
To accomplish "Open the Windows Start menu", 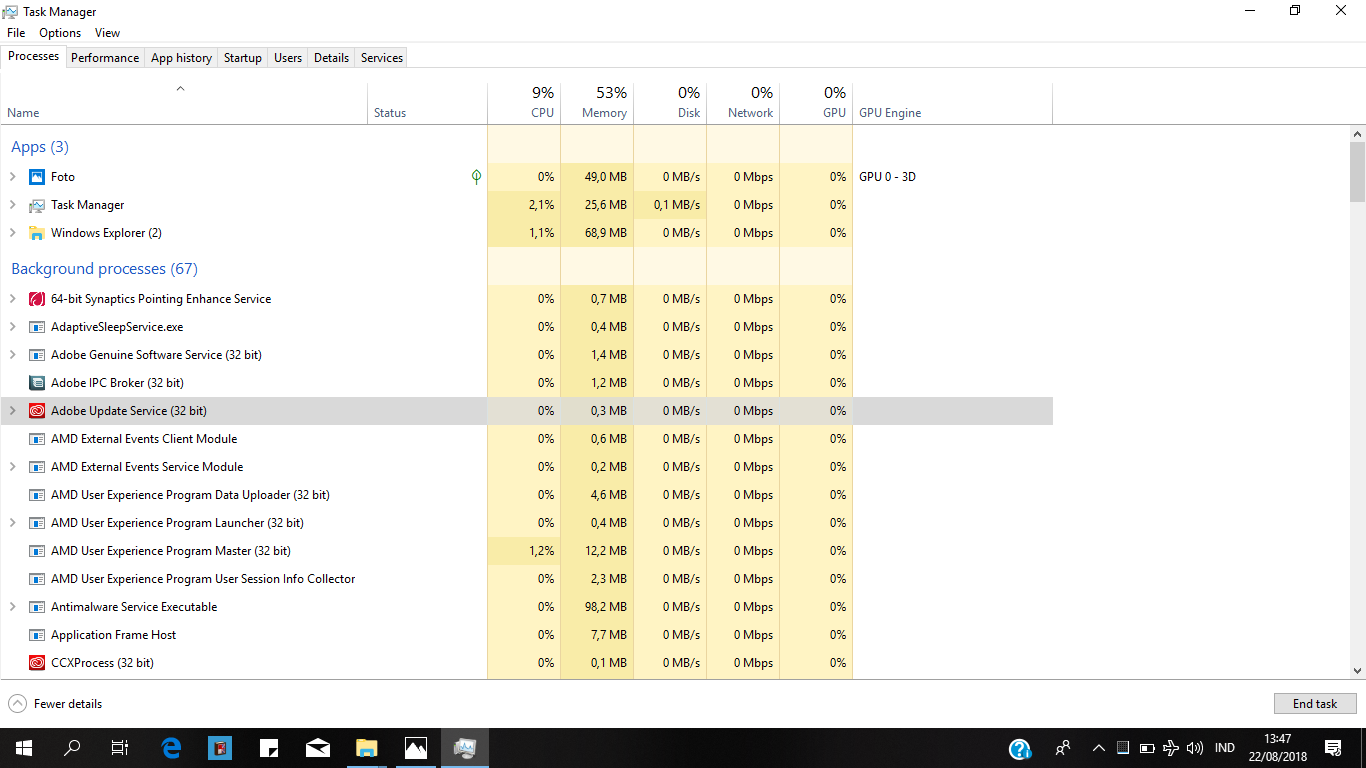I will [23, 748].
